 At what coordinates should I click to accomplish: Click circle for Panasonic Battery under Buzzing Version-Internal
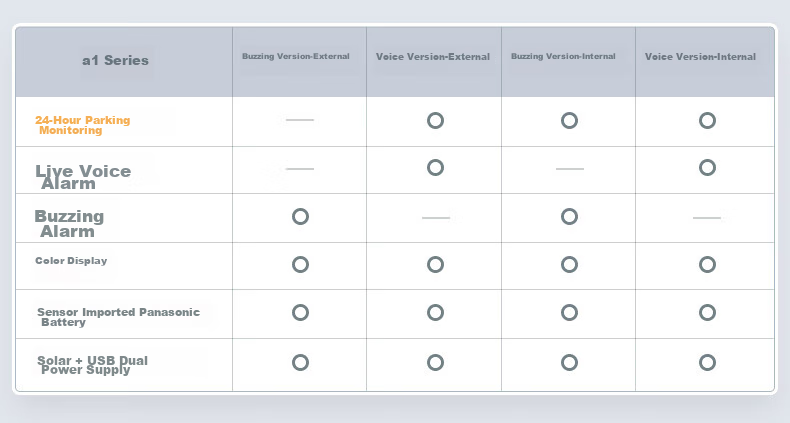click(x=569, y=313)
